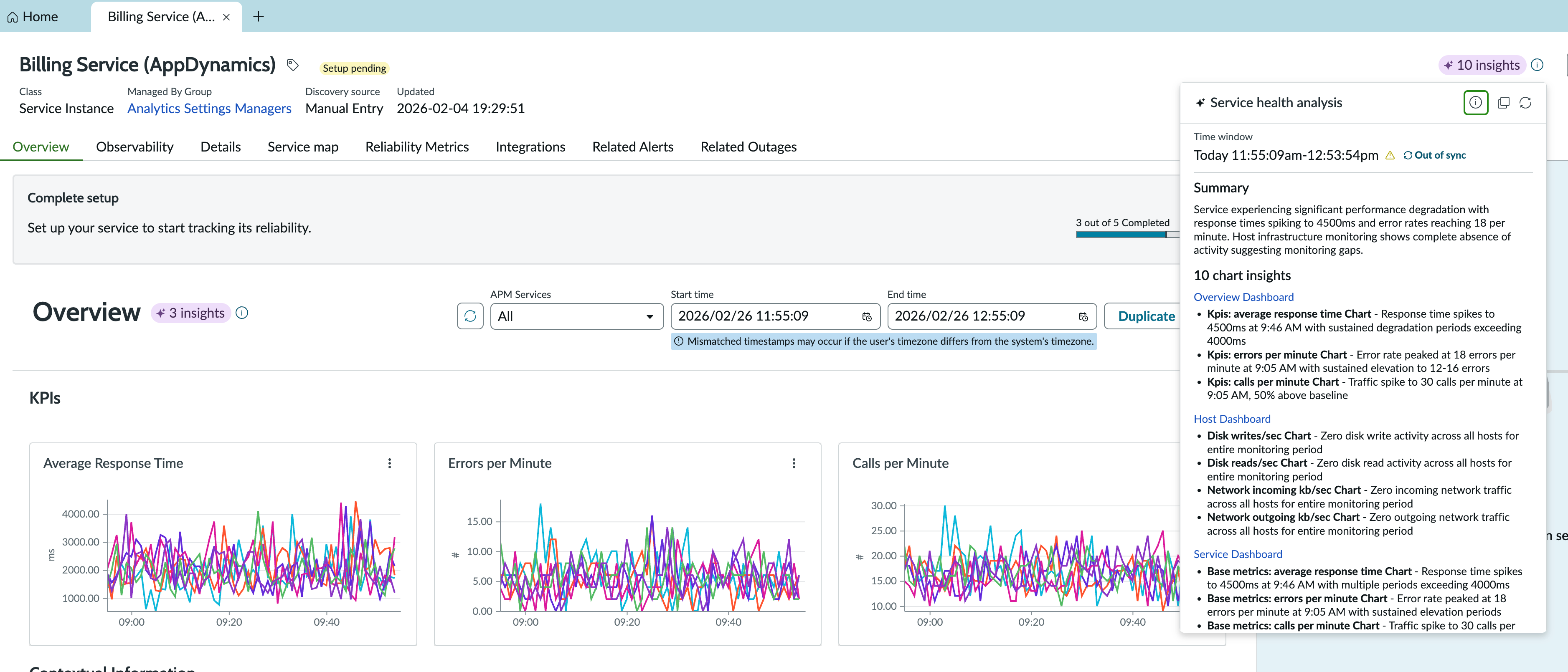Click the Errors per Minute chart title

(500, 463)
